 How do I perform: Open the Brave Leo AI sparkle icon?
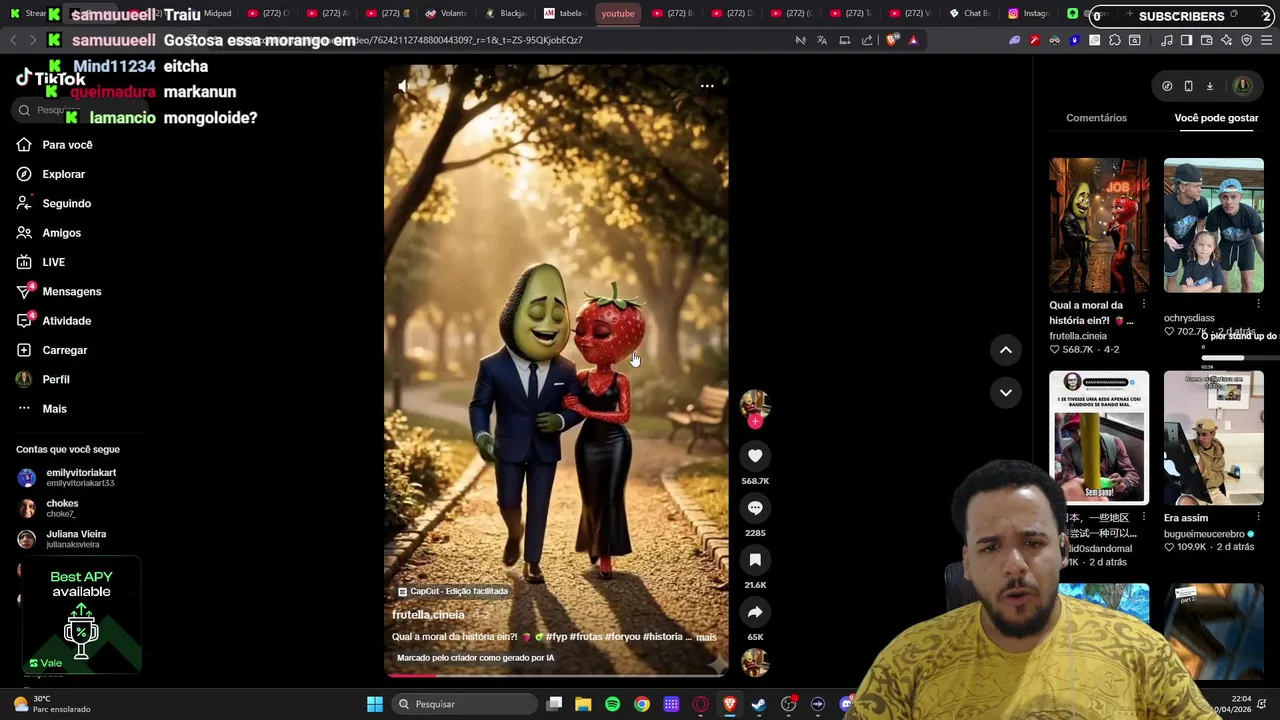coord(1227,40)
